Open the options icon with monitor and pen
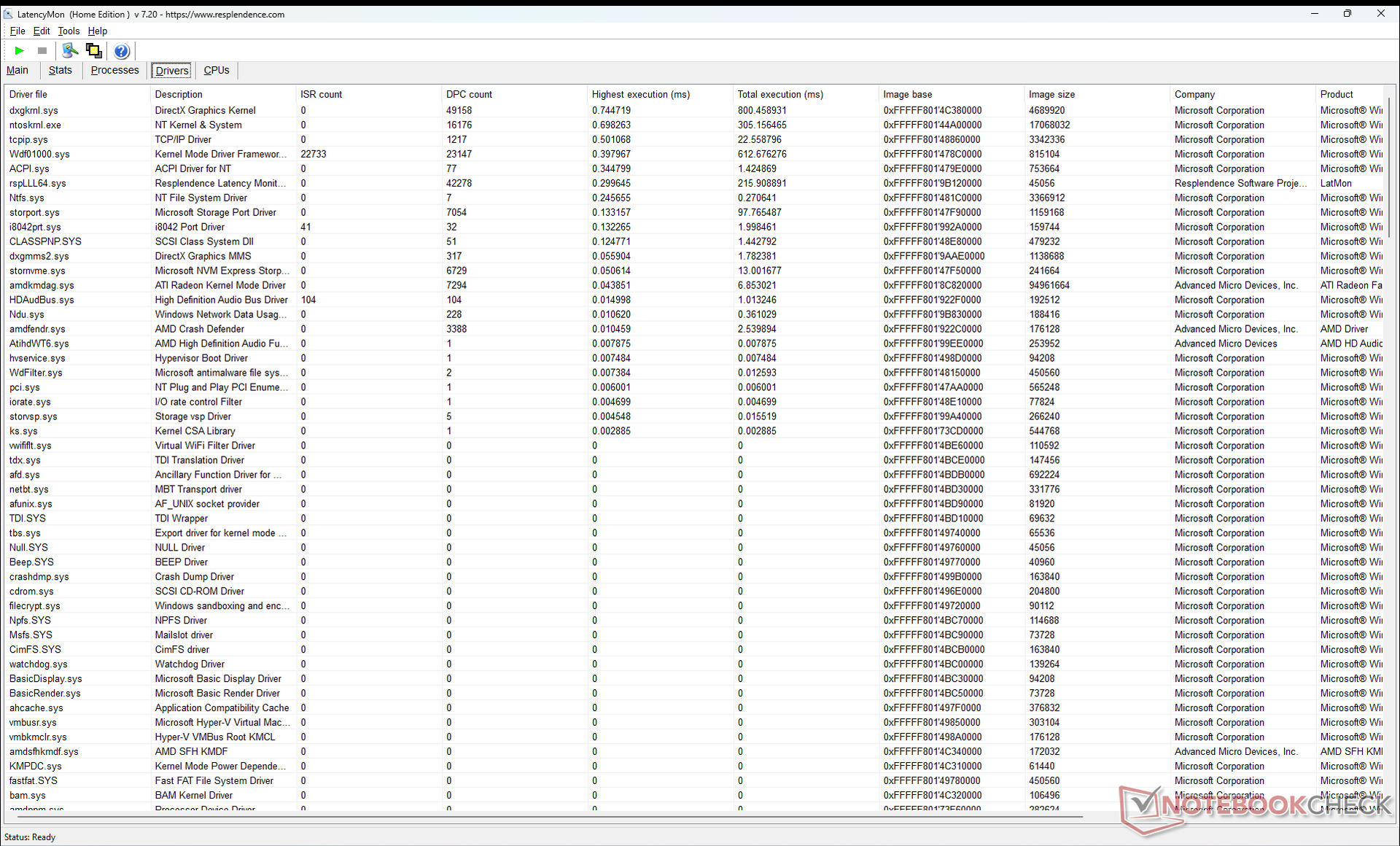 point(70,50)
